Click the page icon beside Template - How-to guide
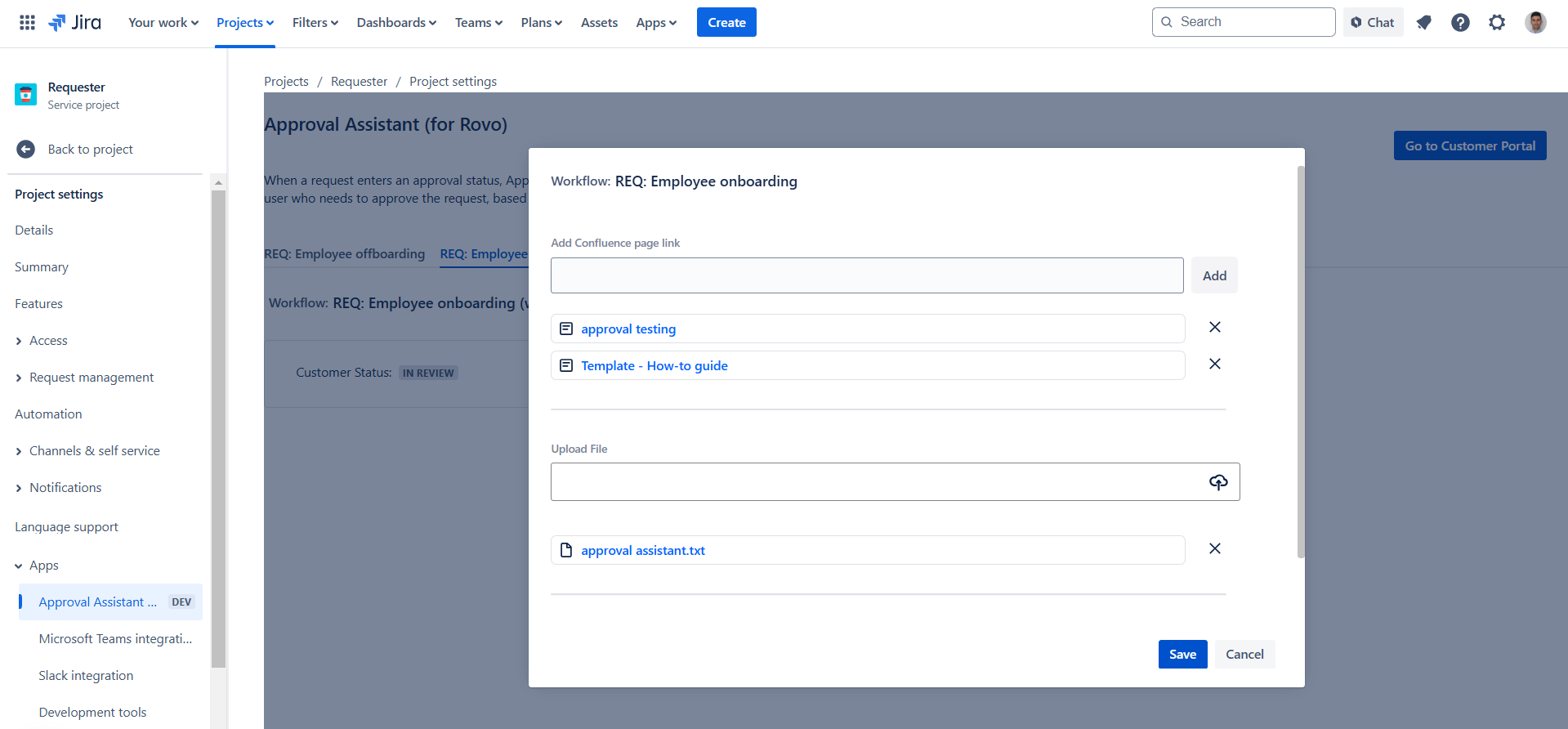1568x729 pixels. tap(566, 365)
